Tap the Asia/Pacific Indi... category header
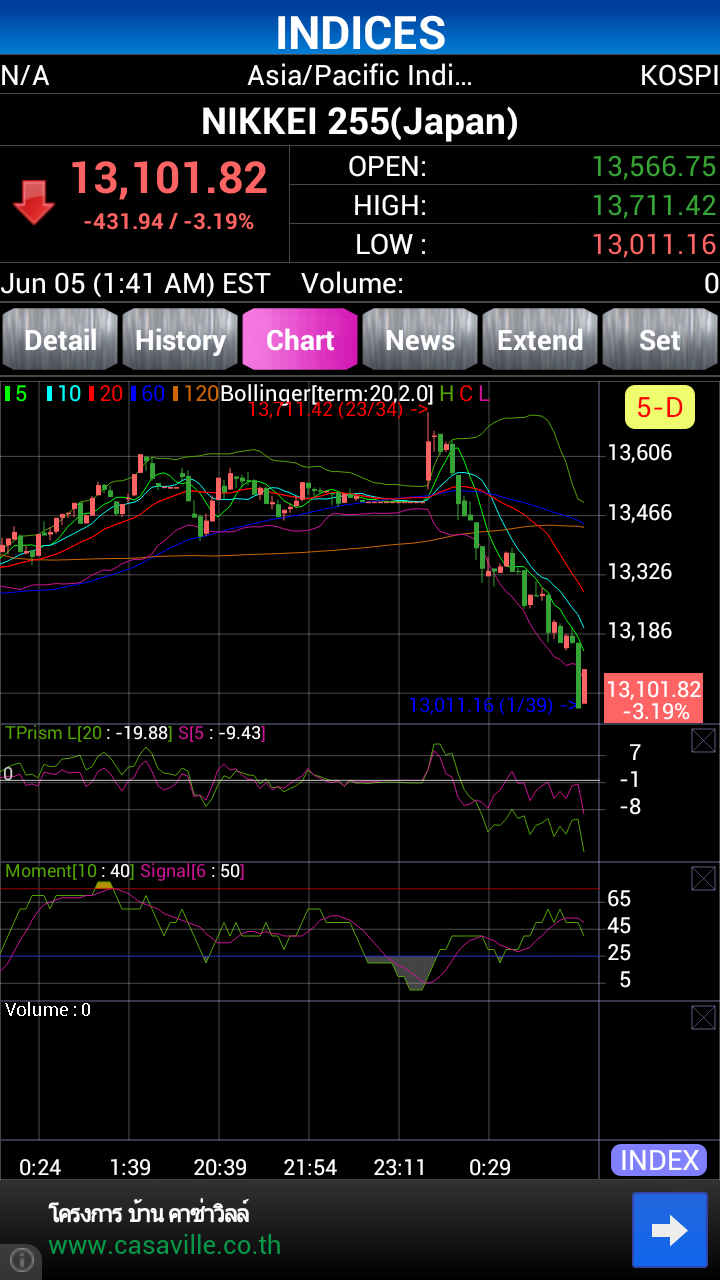The height and width of the screenshot is (1280, 720). (x=360, y=76)
